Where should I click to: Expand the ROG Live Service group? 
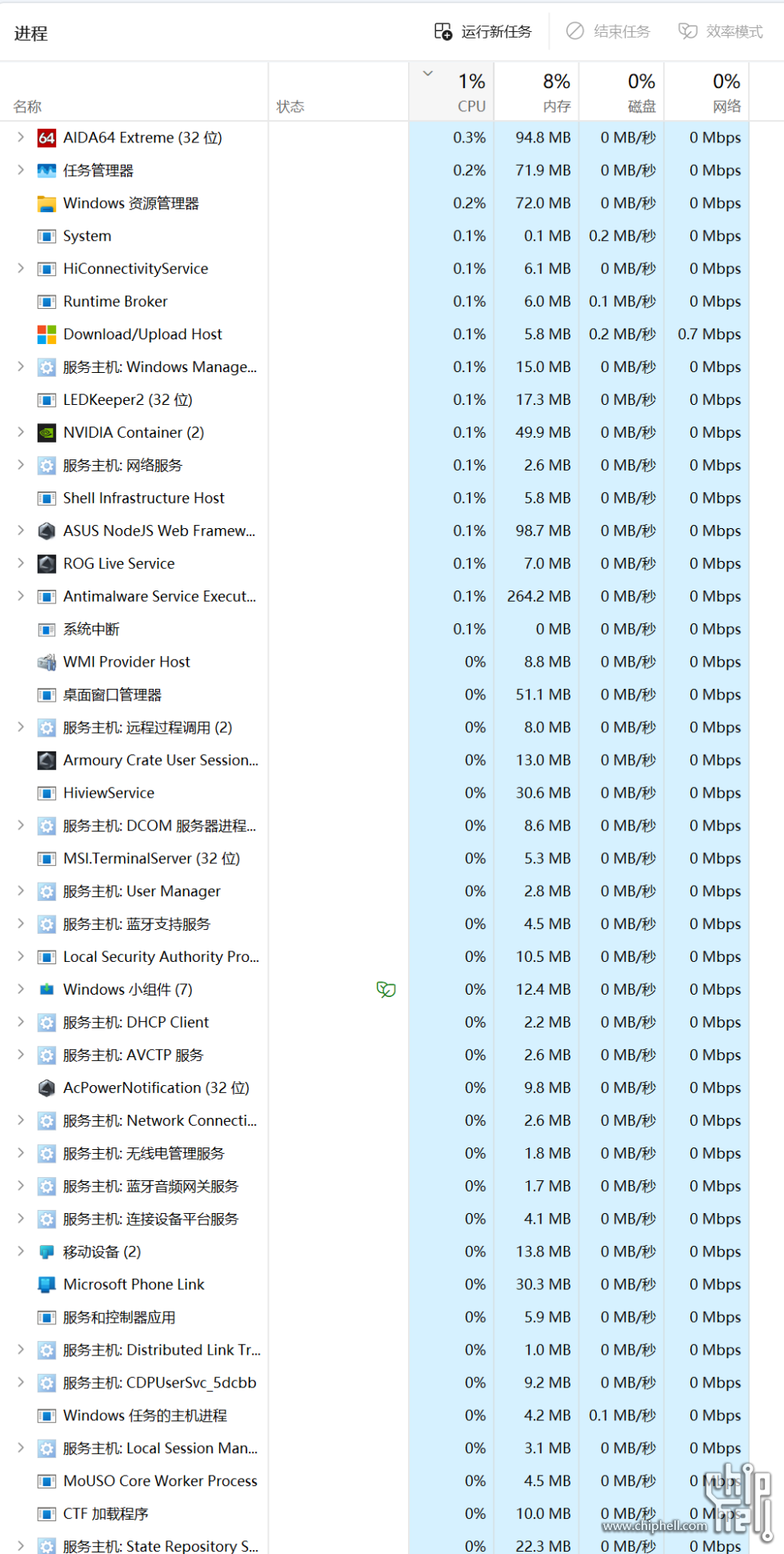pyautogui.click(x=21, y=564)
